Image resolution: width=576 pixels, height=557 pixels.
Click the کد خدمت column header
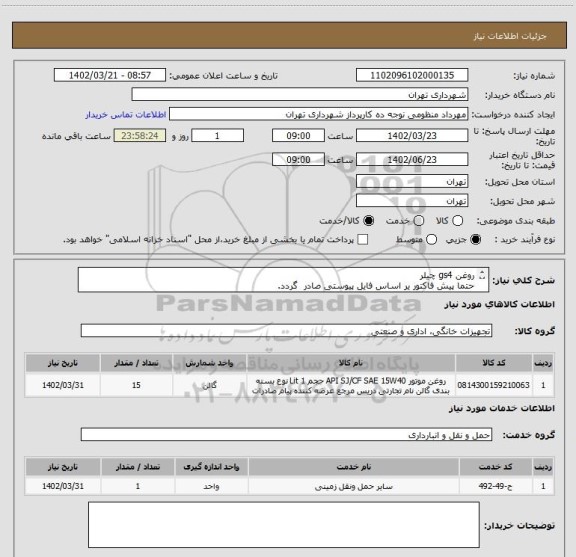[x=496, y=467]
